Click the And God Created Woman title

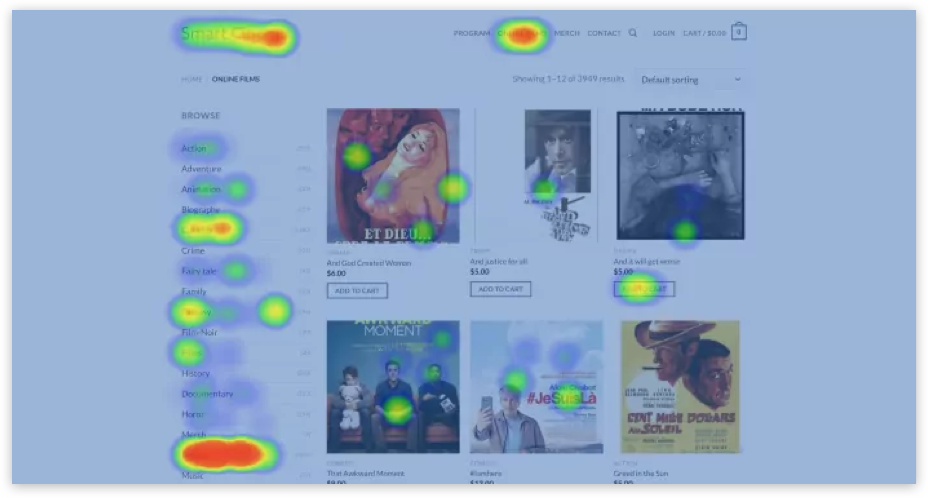[x=369, y=263]
